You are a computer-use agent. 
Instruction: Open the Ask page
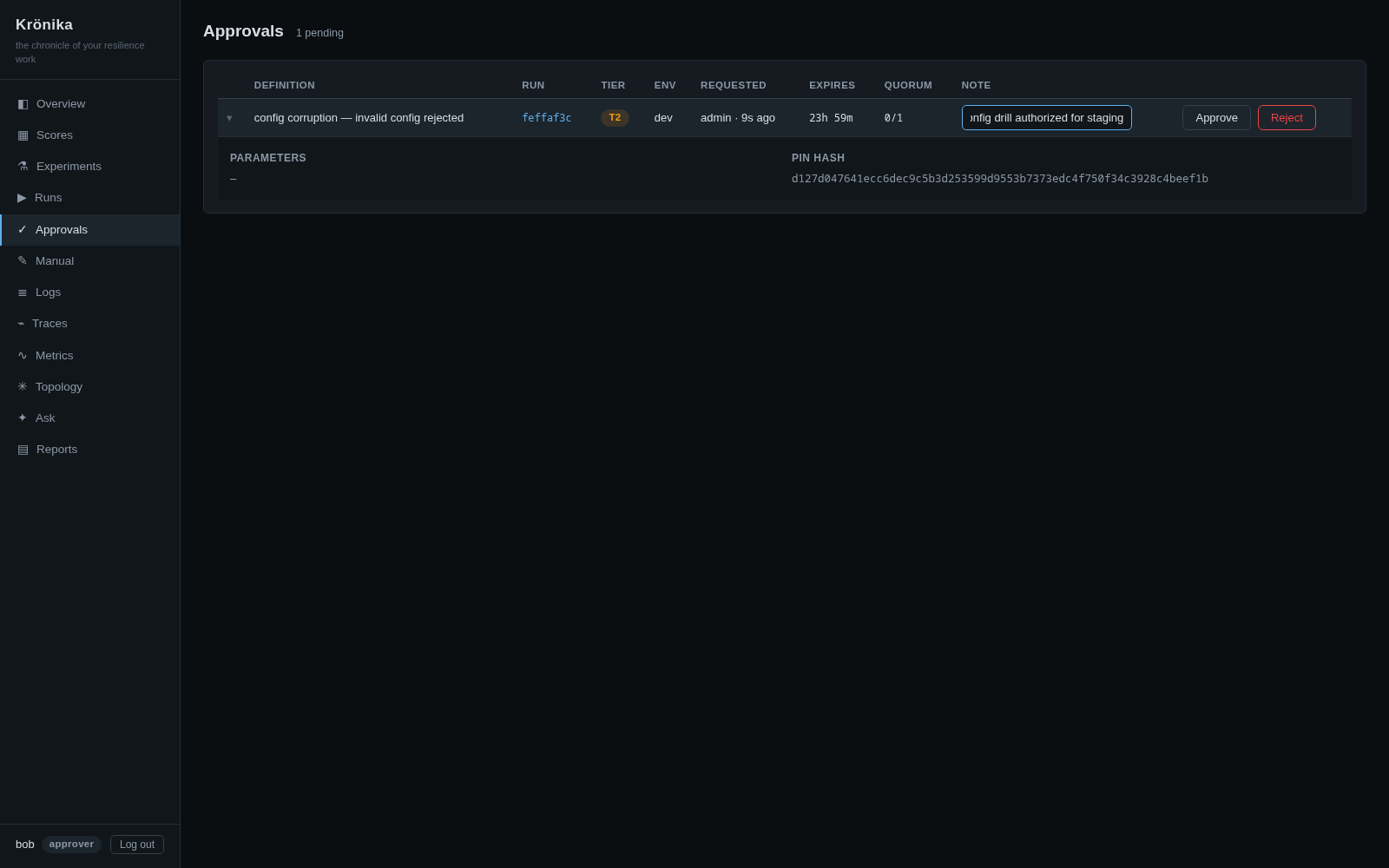coord(90,418)
